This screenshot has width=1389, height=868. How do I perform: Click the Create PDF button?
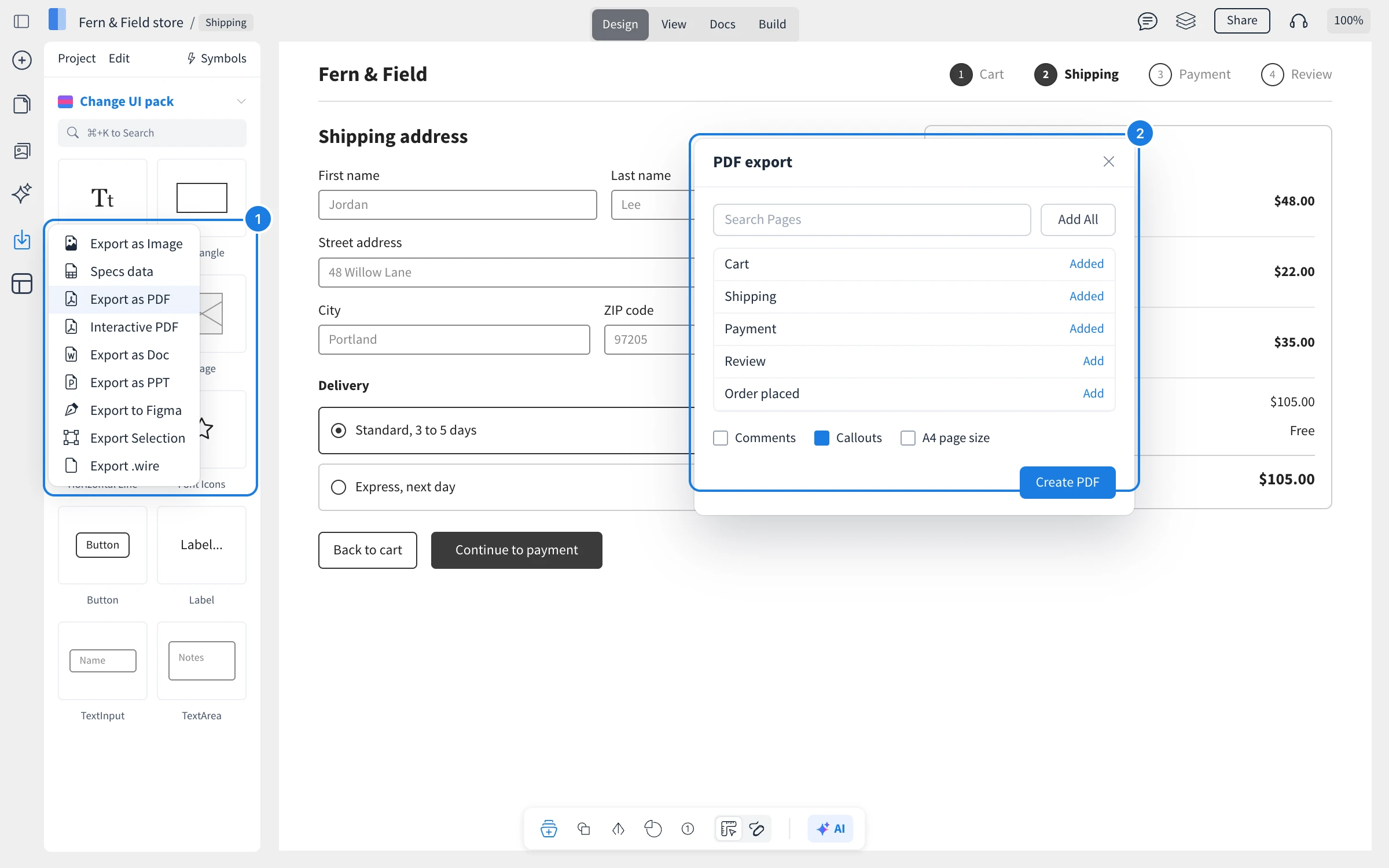click(x=1067, y=482)
